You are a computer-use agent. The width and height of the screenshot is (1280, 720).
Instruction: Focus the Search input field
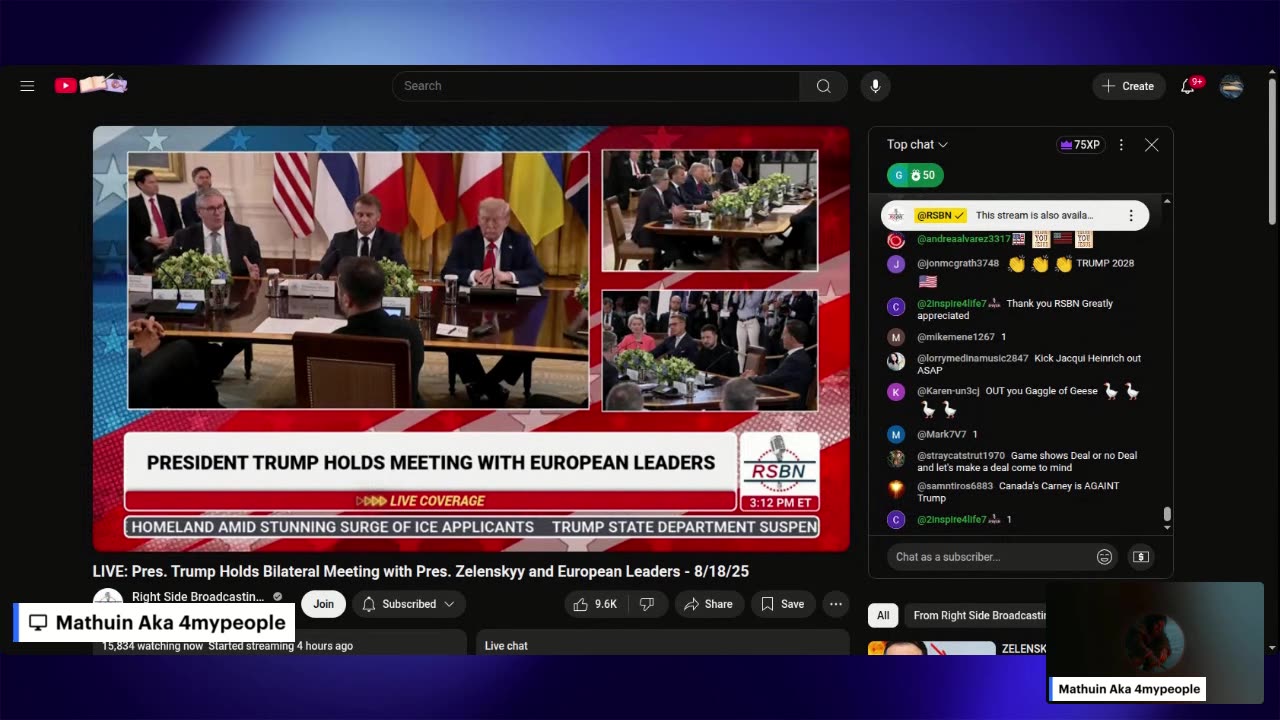click(x=596, y=86)
